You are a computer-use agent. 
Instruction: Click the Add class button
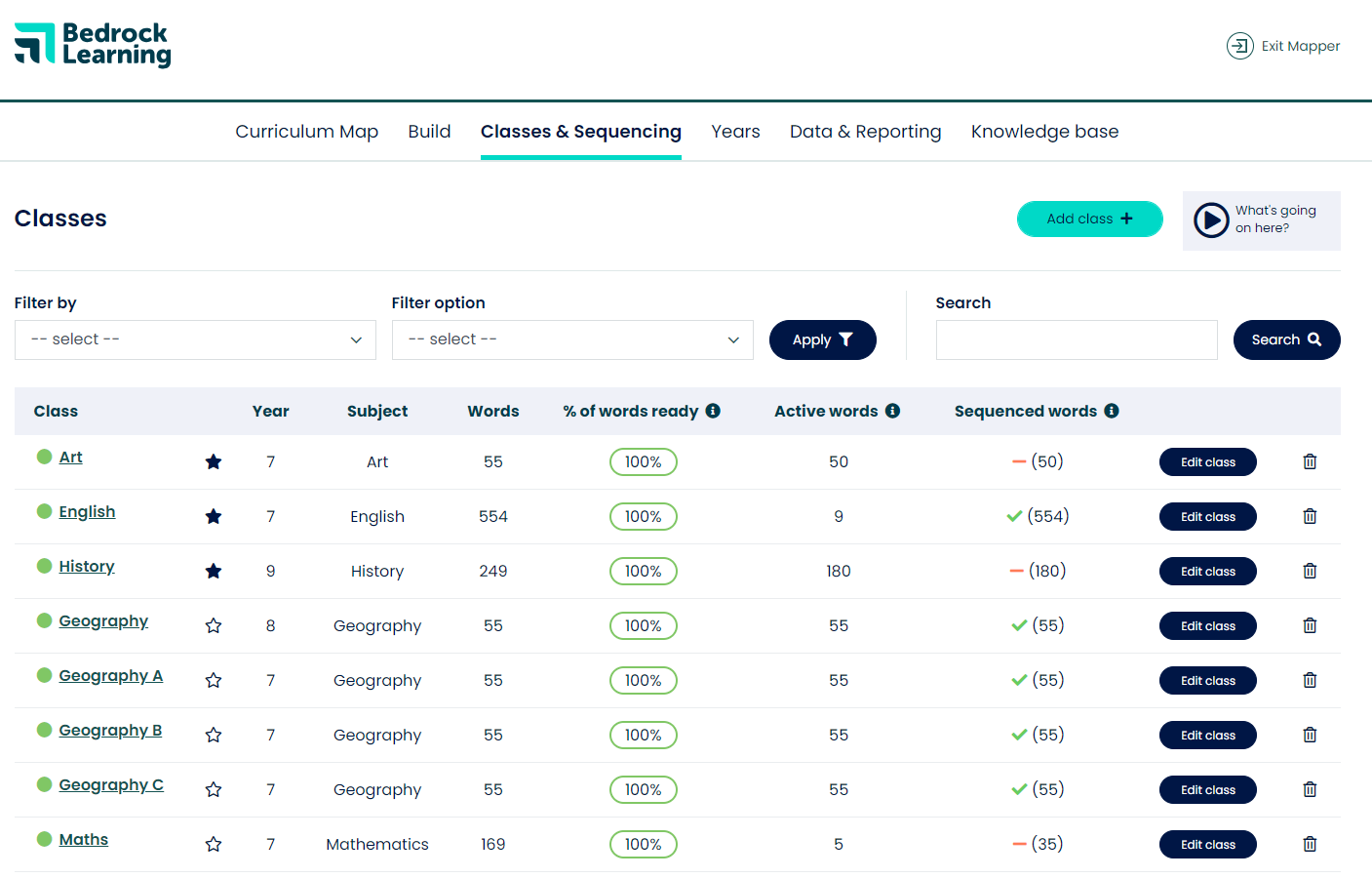(1090, 219)
